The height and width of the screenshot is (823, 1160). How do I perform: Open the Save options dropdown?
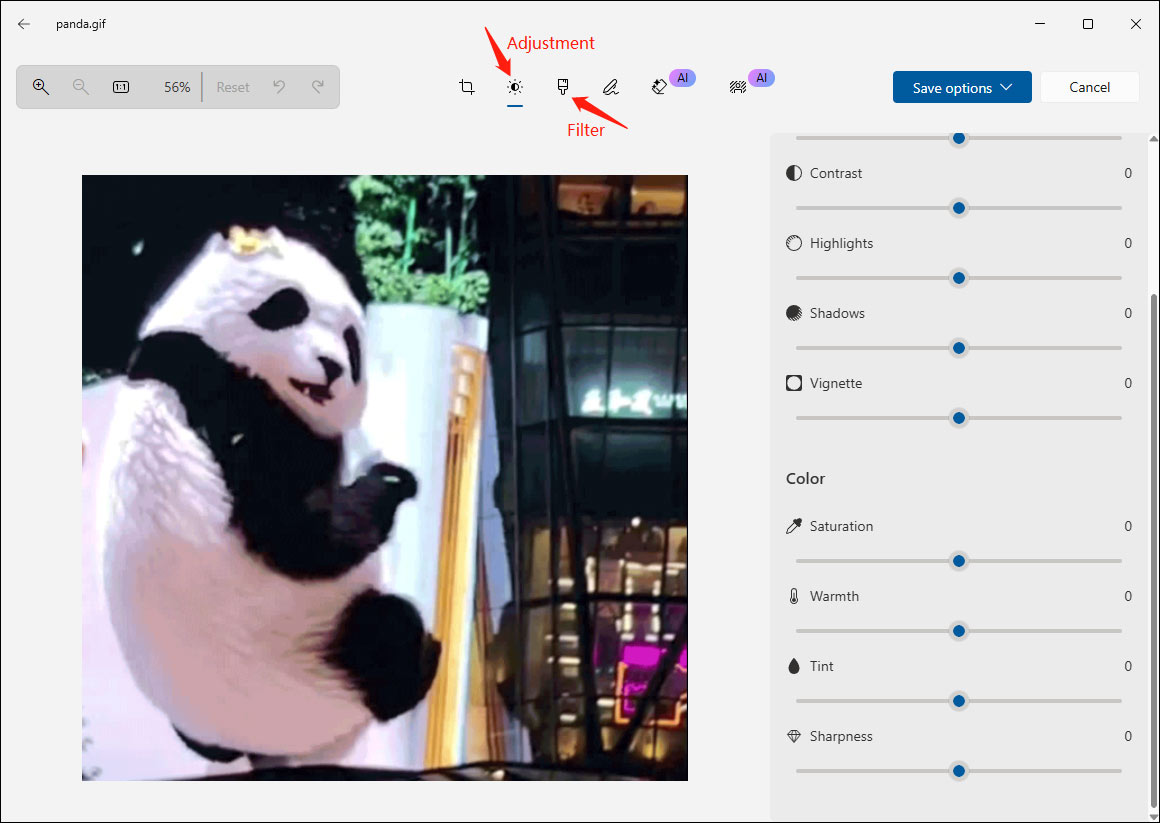(961, 87)
